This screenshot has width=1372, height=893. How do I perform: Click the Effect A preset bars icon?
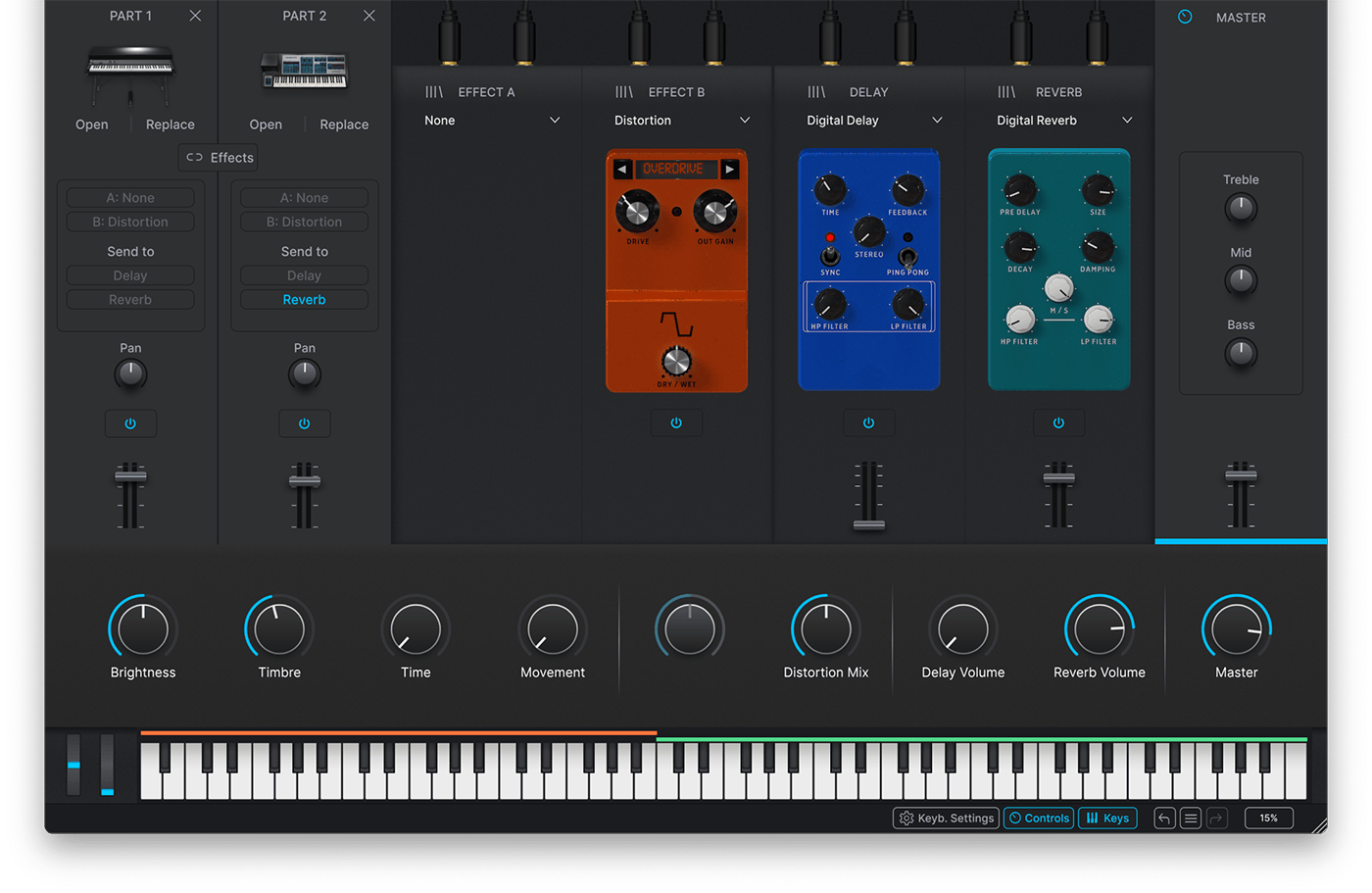click(x=434, y=92)
